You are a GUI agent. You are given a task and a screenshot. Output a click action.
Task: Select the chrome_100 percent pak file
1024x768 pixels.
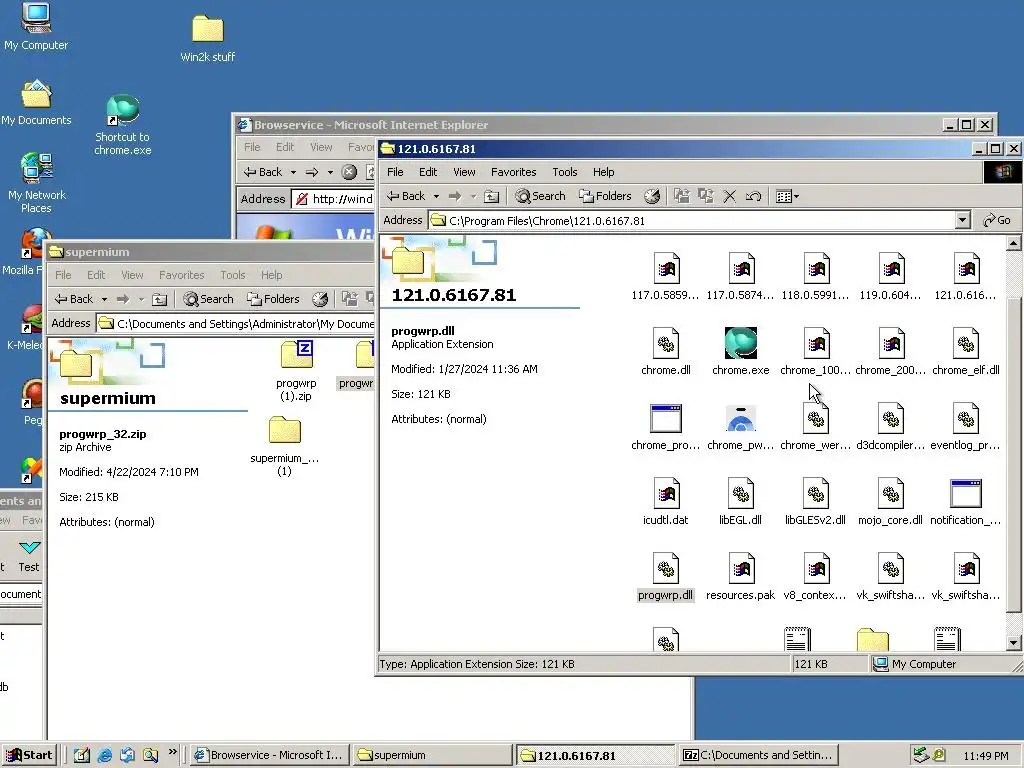815,351
